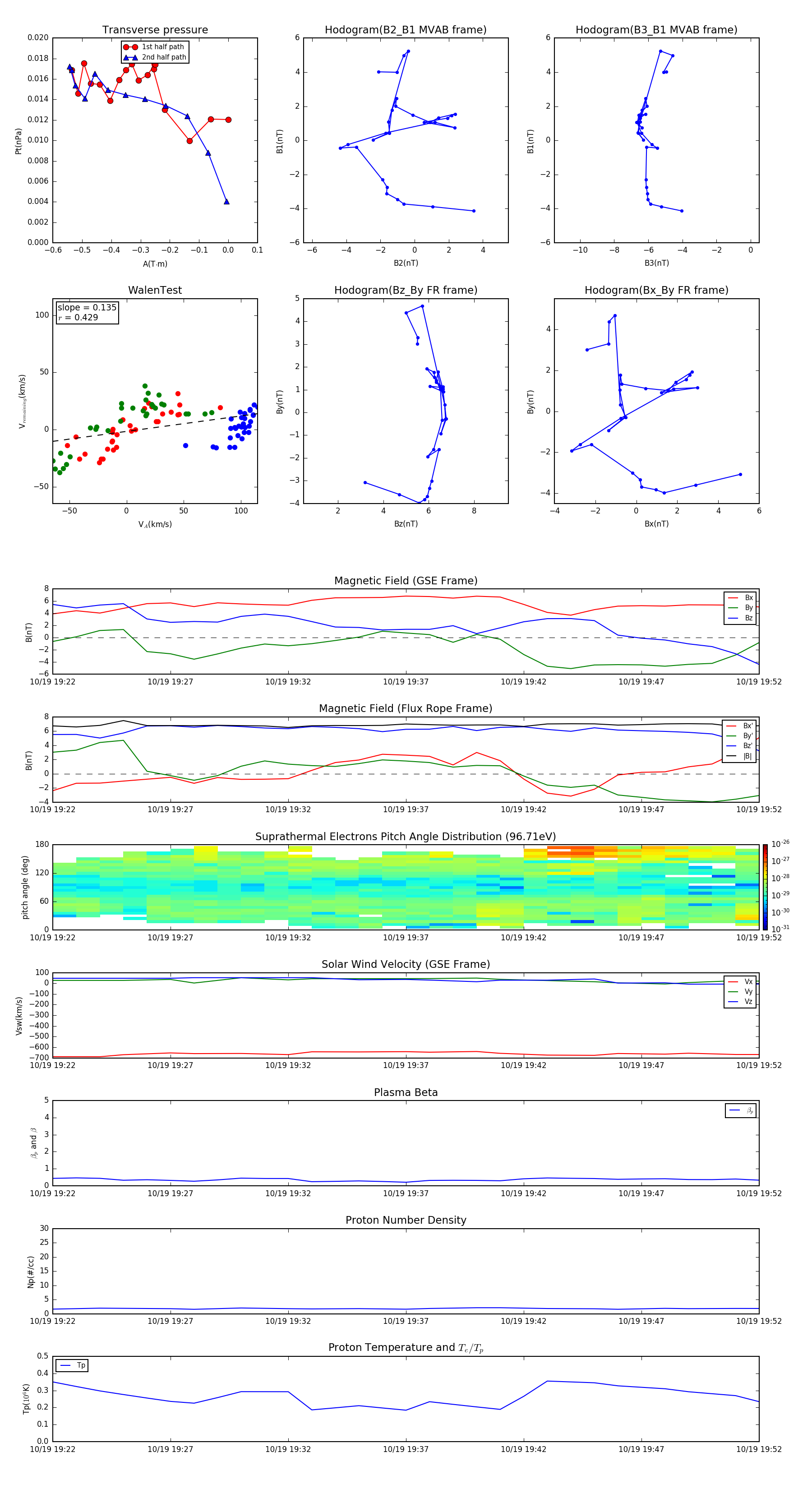The width and height of the screenshot is (812, 1489).
Task: Click the 'B2(nT)' x-axis label
Action: pyautogui.click(x=406, y=263)
